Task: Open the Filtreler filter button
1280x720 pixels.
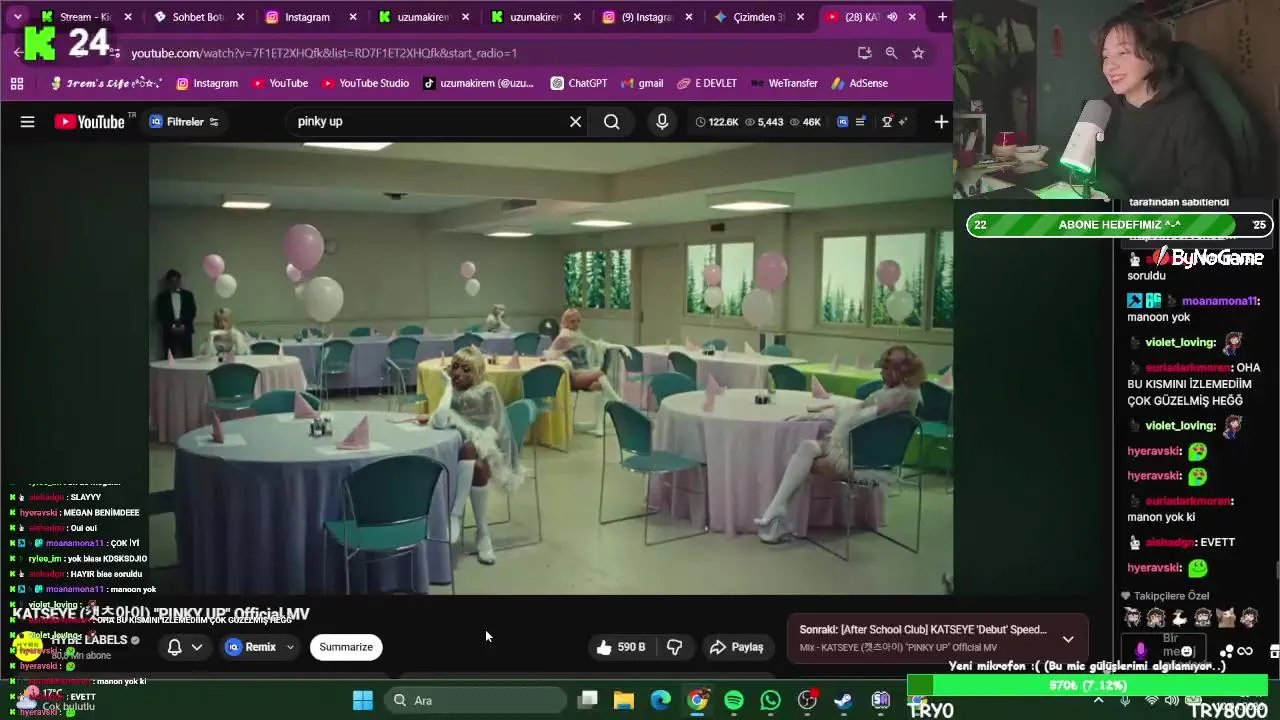Action: [x=183, y=122]
